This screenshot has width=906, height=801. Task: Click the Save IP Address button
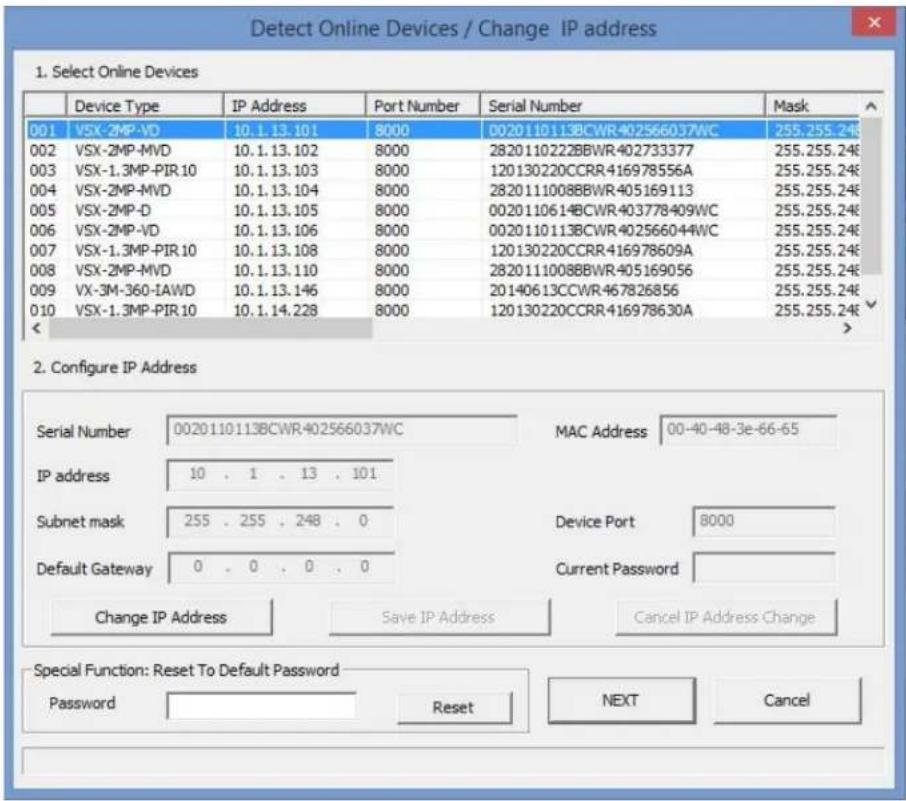click(439, 617)
